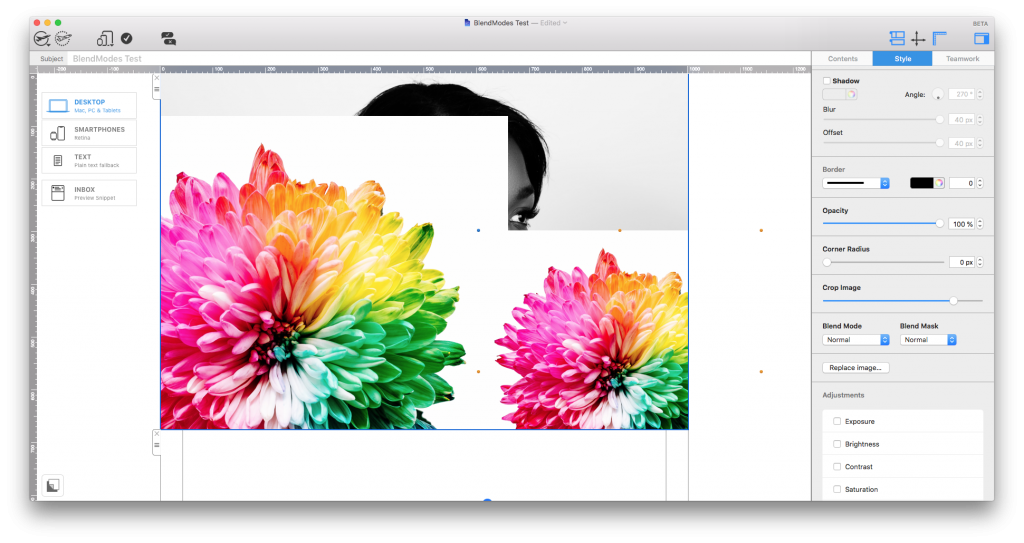This screenshot has width=1024, height=543.
Task: Open the Blend Mask dropdown
Action: point(928,340)
